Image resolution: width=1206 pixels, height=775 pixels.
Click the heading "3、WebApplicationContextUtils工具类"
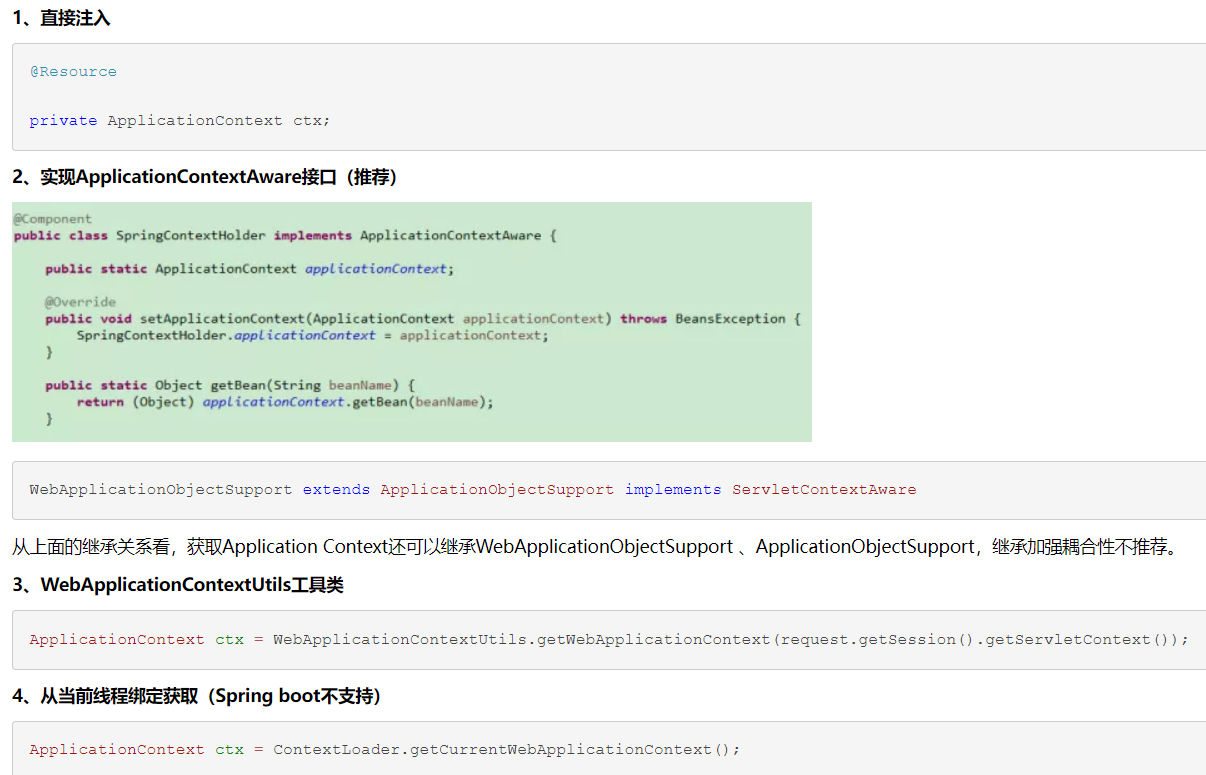[x=178, y=585]
